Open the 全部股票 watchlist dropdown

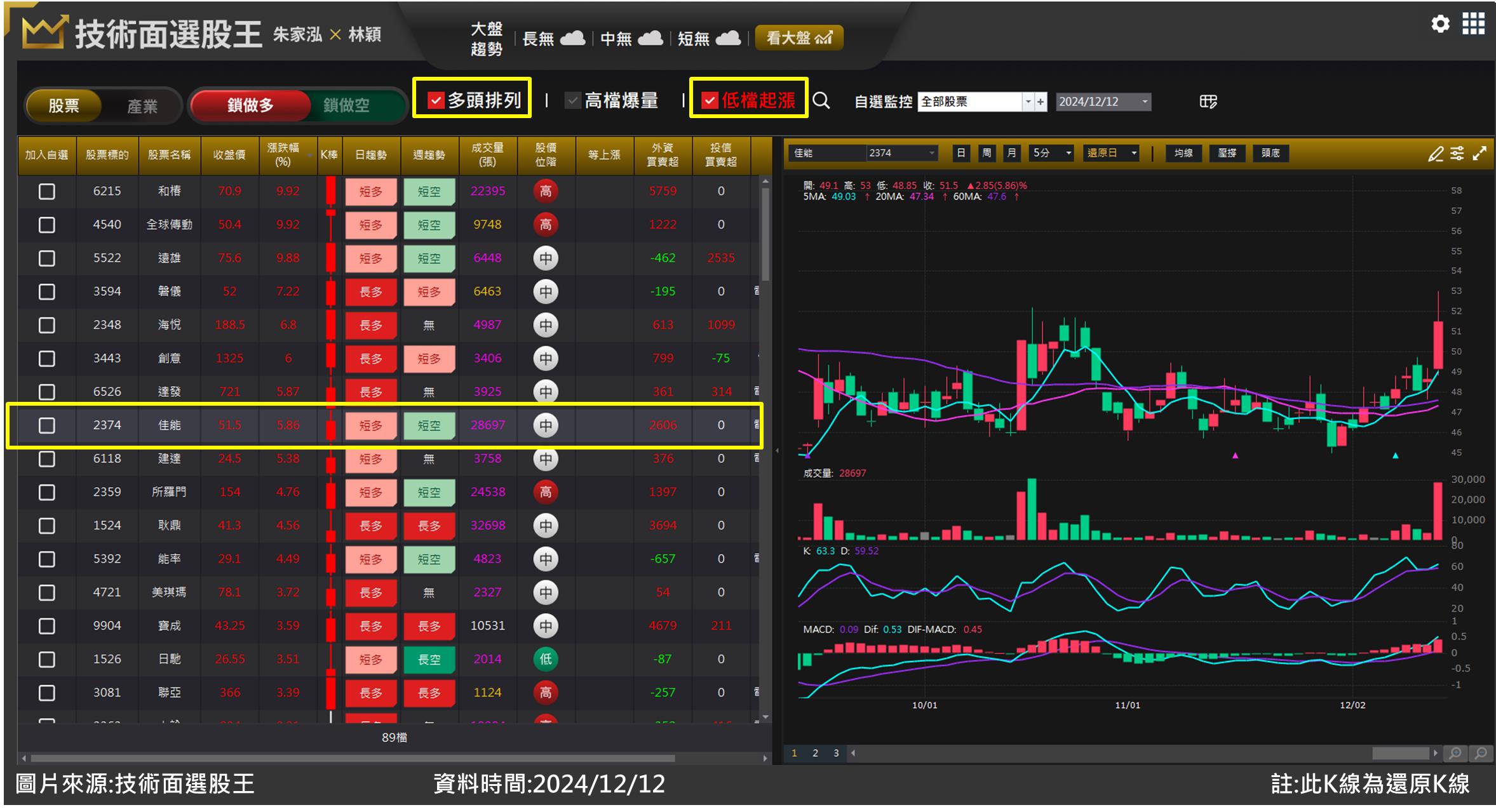pos(1028,102)
